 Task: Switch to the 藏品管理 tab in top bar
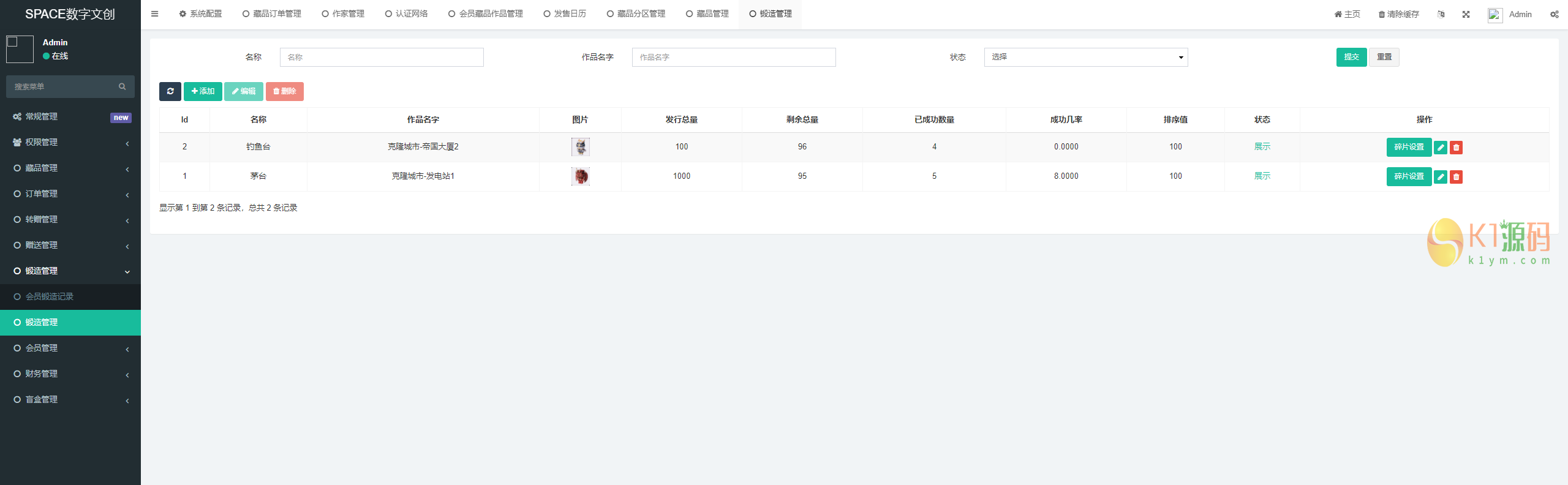[707, 14]
